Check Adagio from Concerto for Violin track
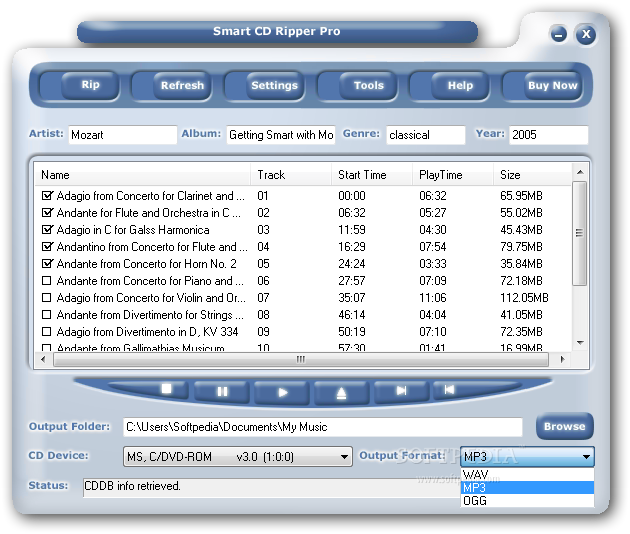The height and width of the screenshot is (534, 630). point(47,297)
